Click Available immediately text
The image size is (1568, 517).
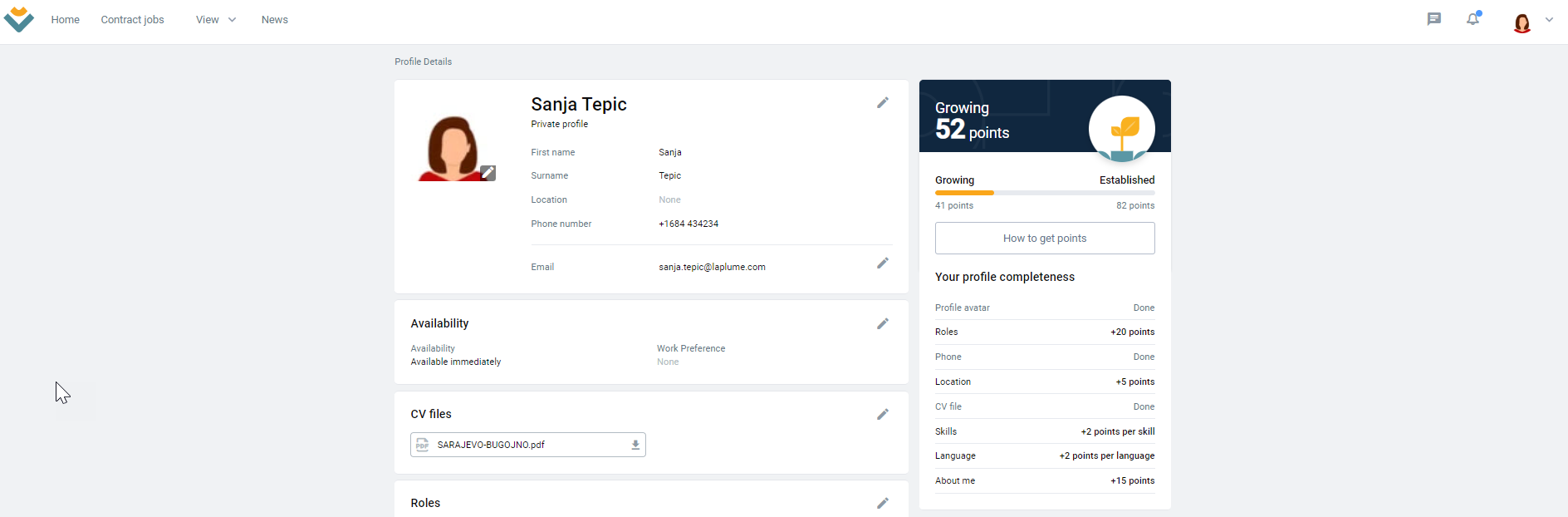[x=456, y=362]
